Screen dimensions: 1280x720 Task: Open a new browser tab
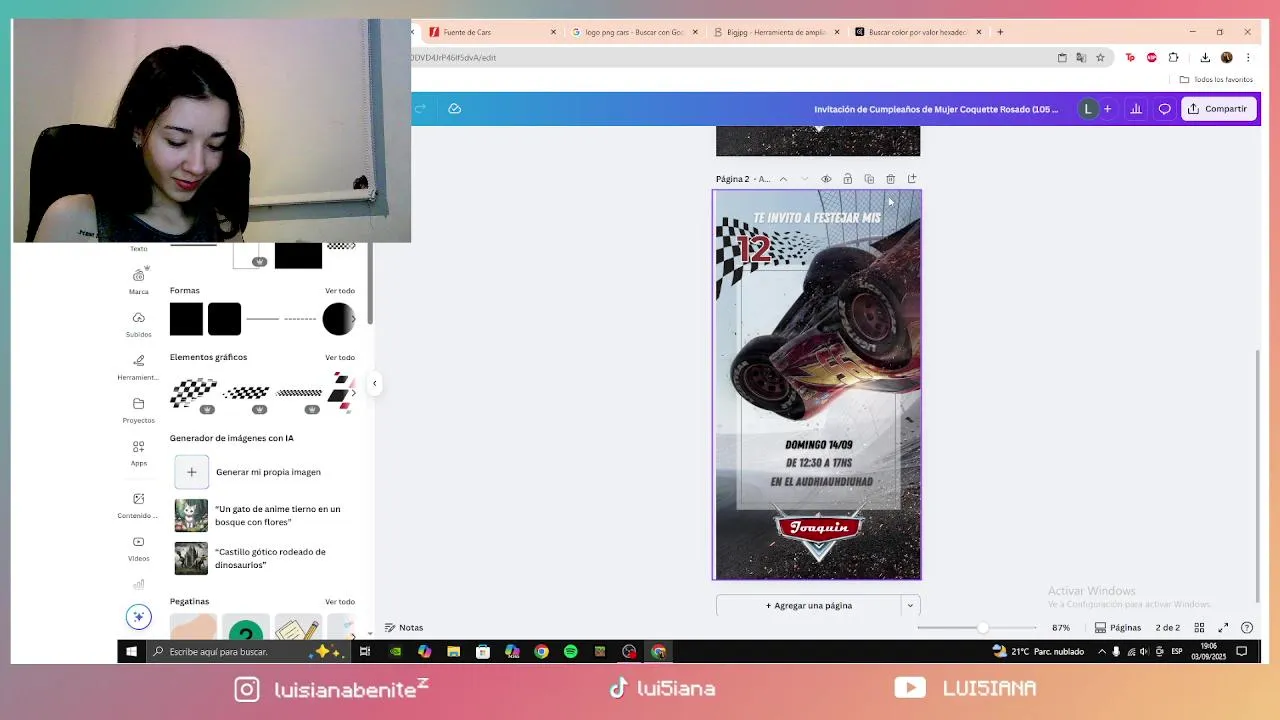(x=1000, y=32)
